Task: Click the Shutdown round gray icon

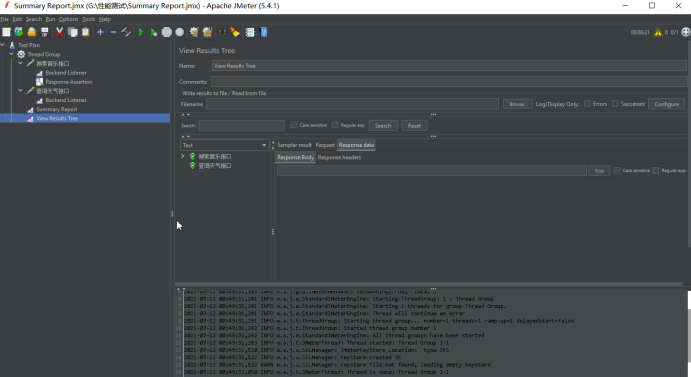Action: click(179, 32)
